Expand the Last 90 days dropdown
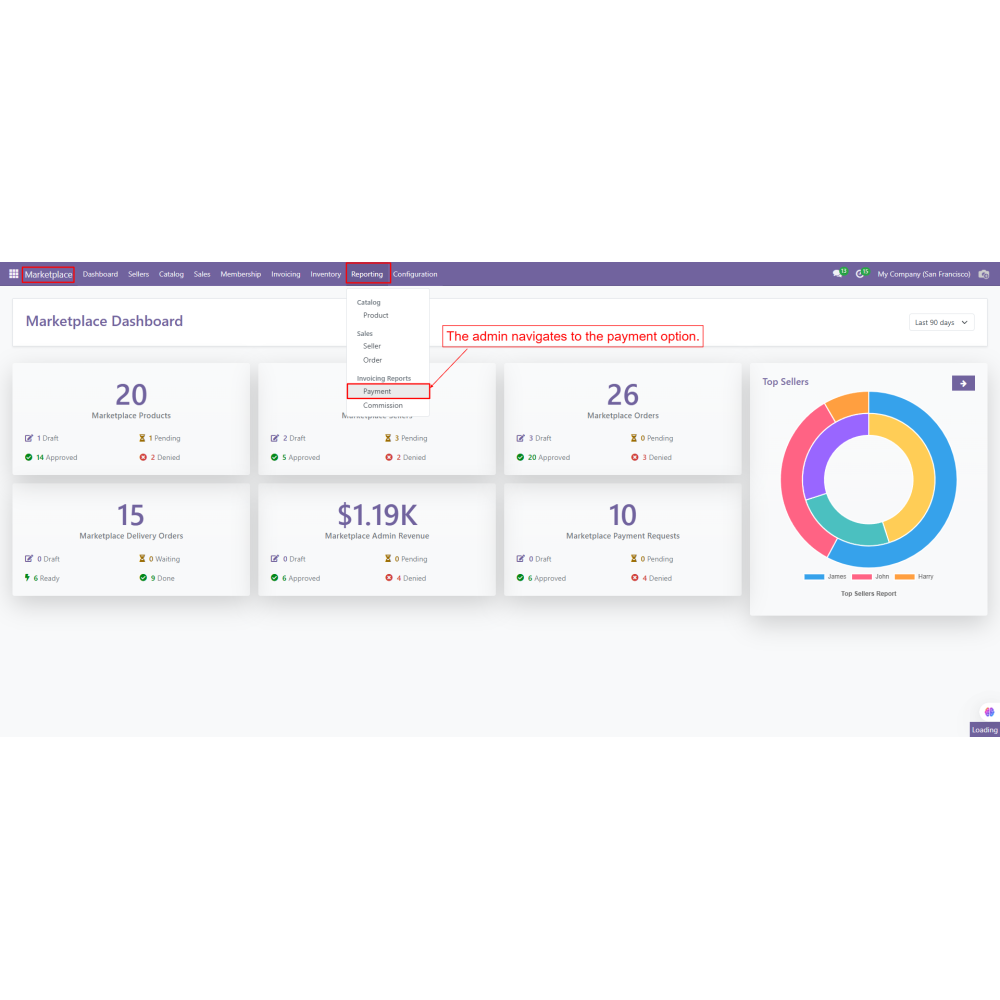The height and width of the screenshot is (1000, 1000). click(942, 323)
